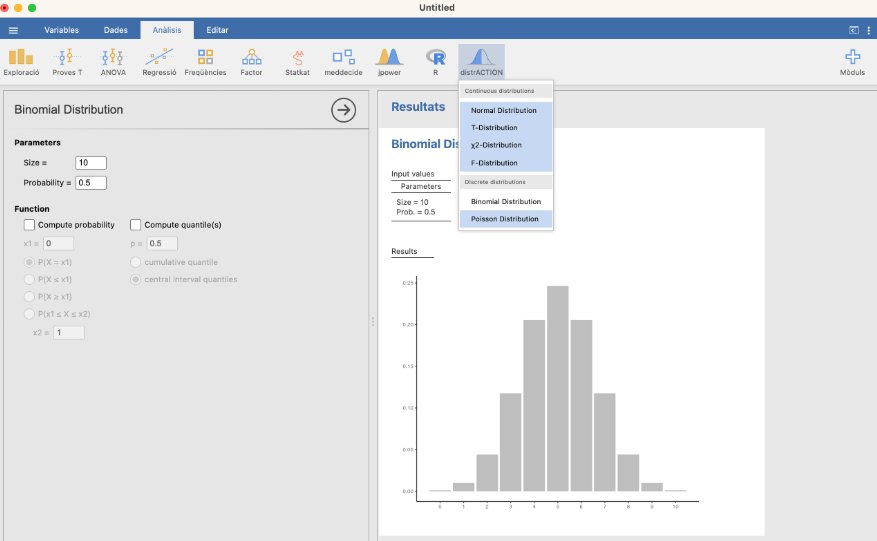Image resolution: width=877 pixels, height=541 pixels.
Task: Select F-Distribution from the menu
Action: coord(506,163)
